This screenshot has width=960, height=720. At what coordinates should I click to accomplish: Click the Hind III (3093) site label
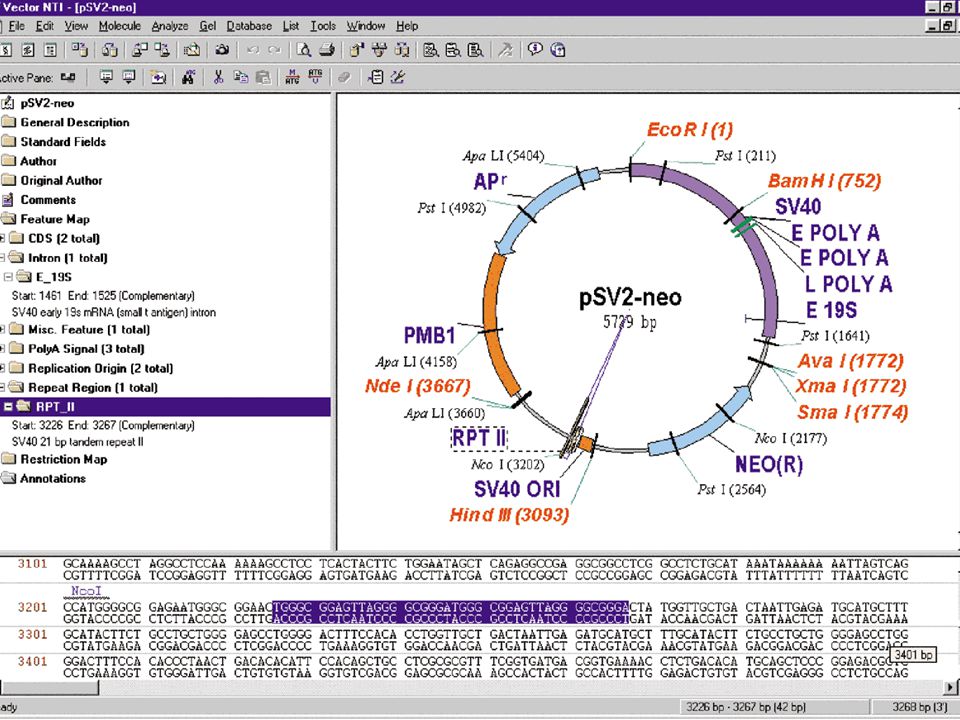(x=509, y=515)
